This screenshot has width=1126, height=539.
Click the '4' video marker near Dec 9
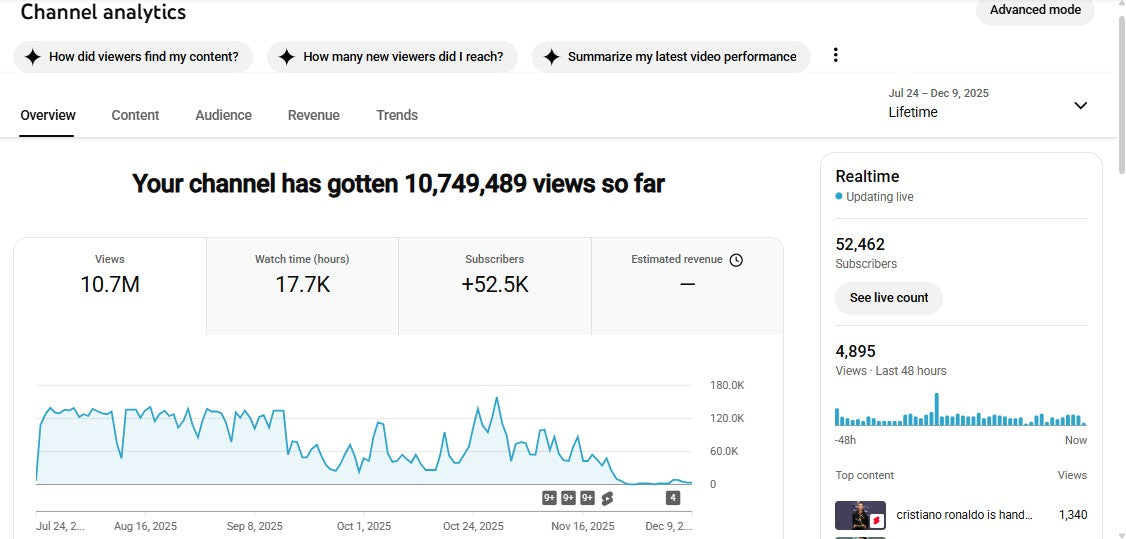click(673, 498)
